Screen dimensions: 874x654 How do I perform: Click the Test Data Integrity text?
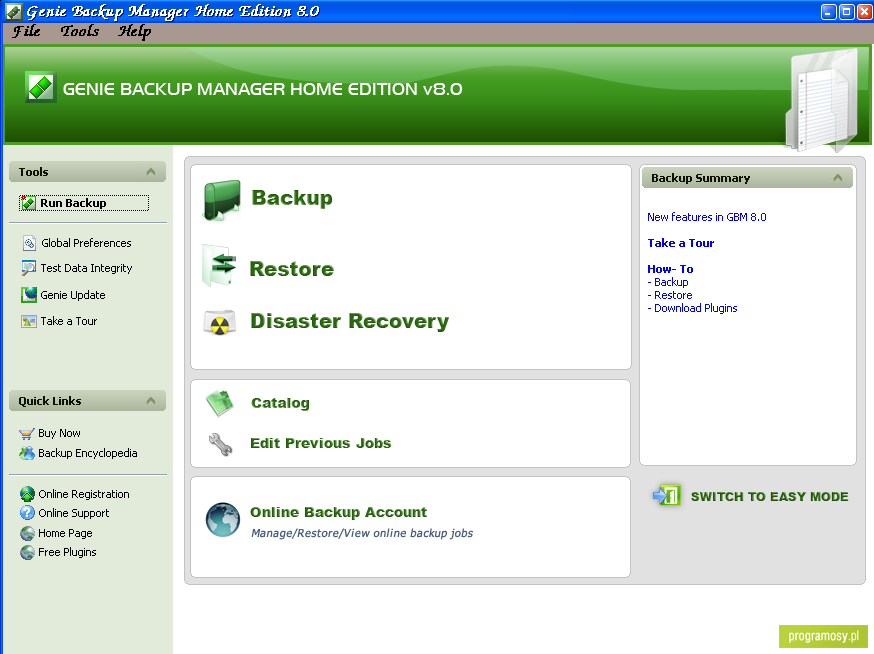(x=86, y=268)
